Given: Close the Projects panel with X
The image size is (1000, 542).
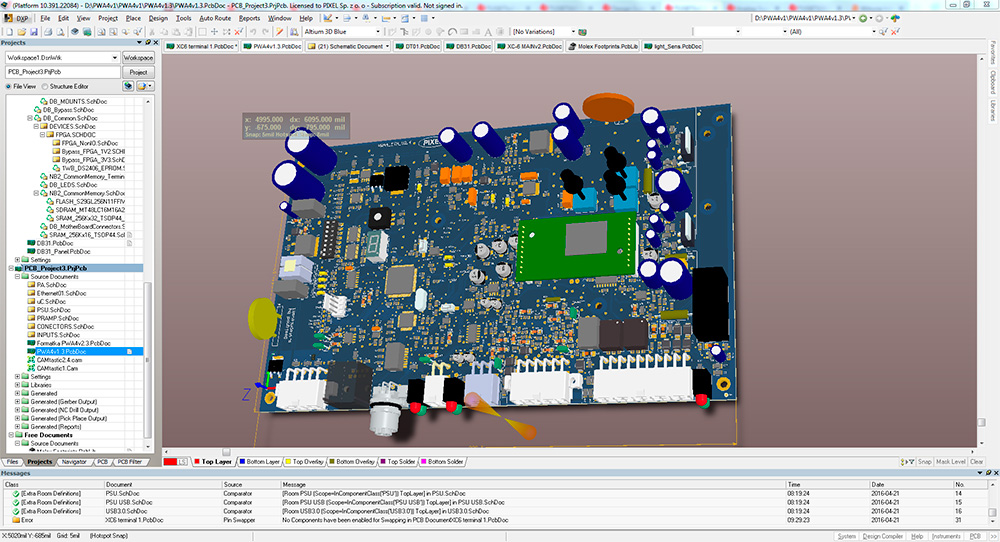Looking at the screenshot, I should coord(156,43).
